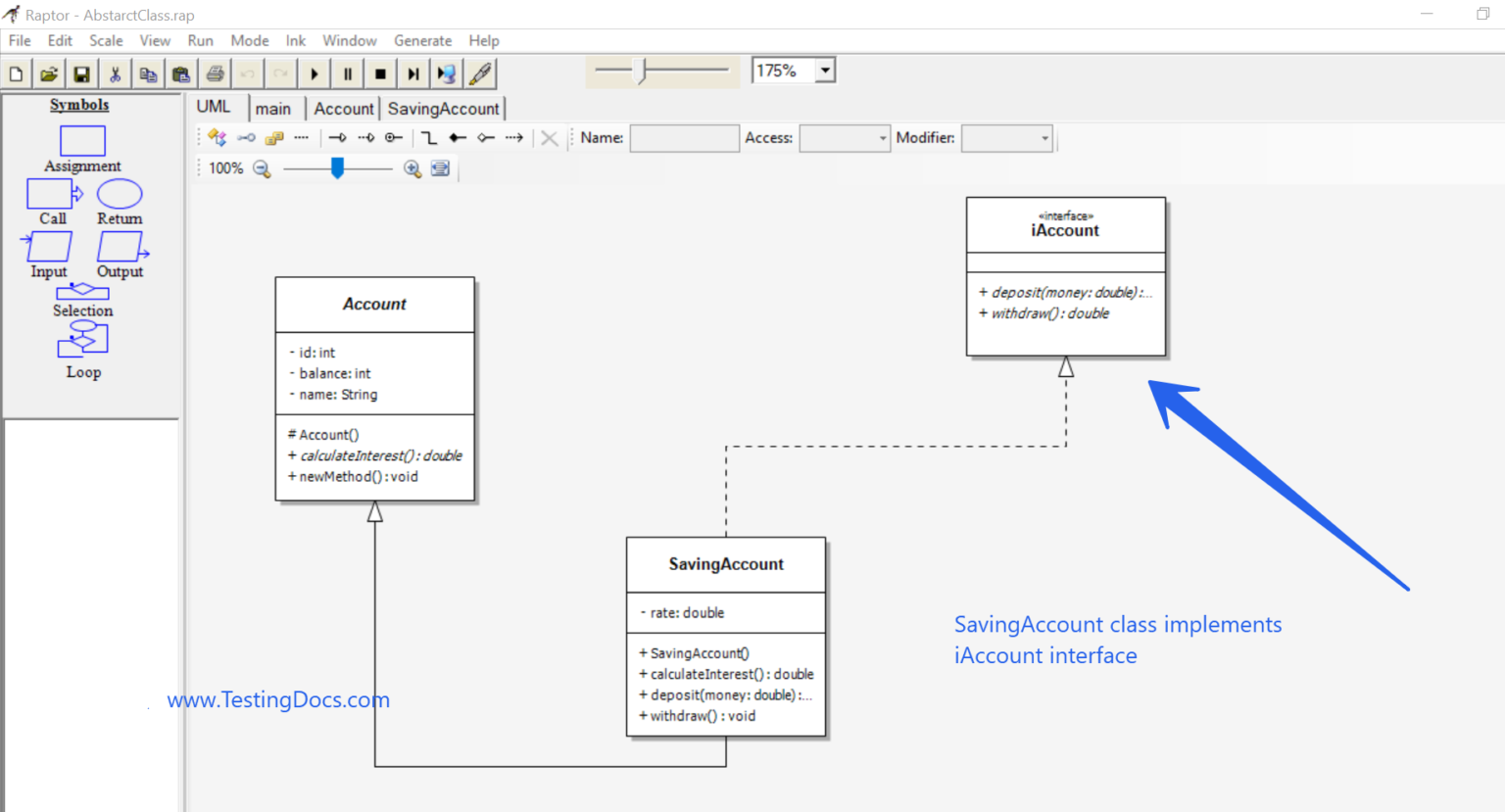Screen dimensions: 1505x812
Task: Click the zoom out magnifier icon
Action: pyautogui.click(x=261, y=167)
